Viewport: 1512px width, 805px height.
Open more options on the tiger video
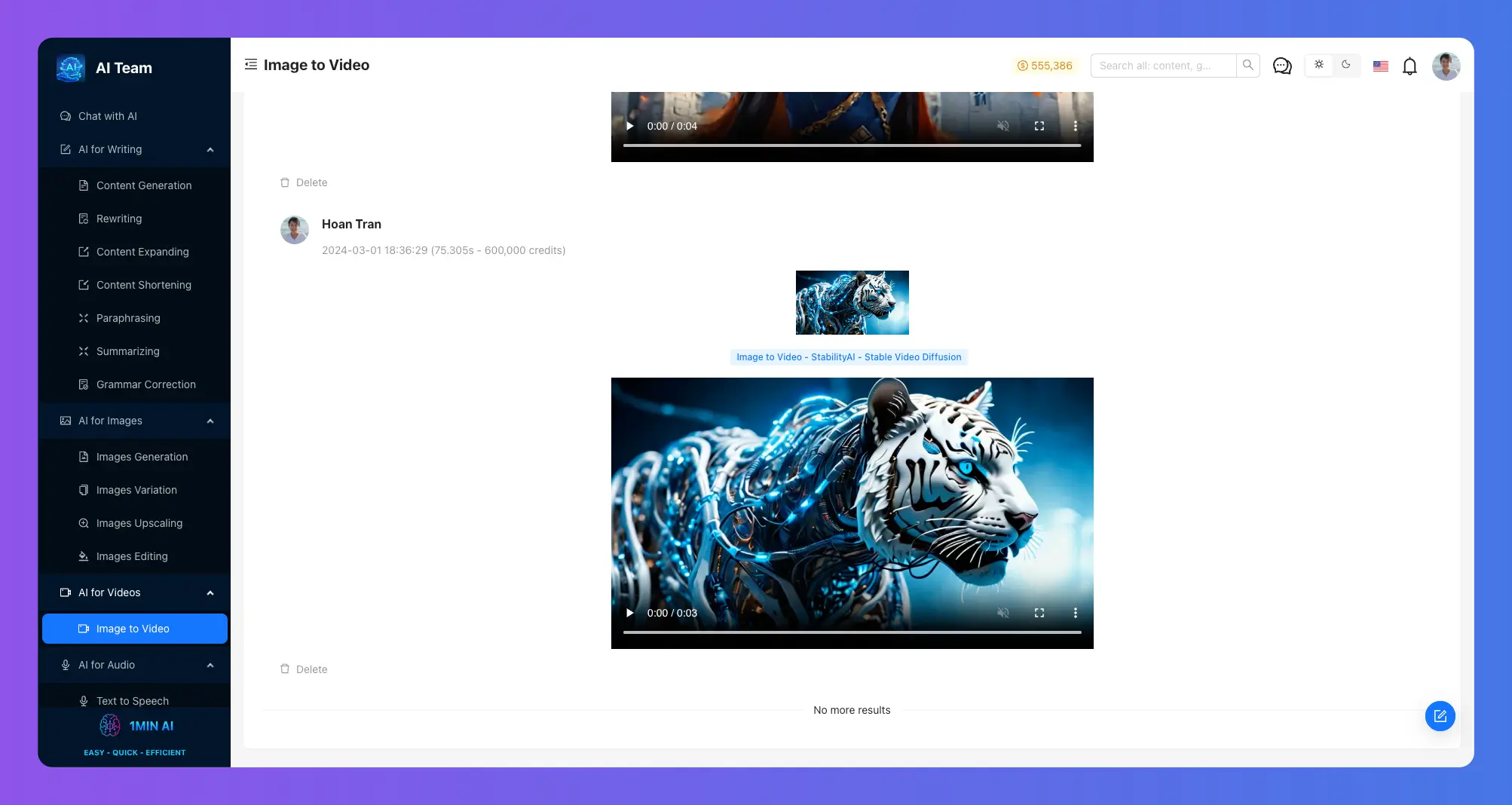[1076, 613]
